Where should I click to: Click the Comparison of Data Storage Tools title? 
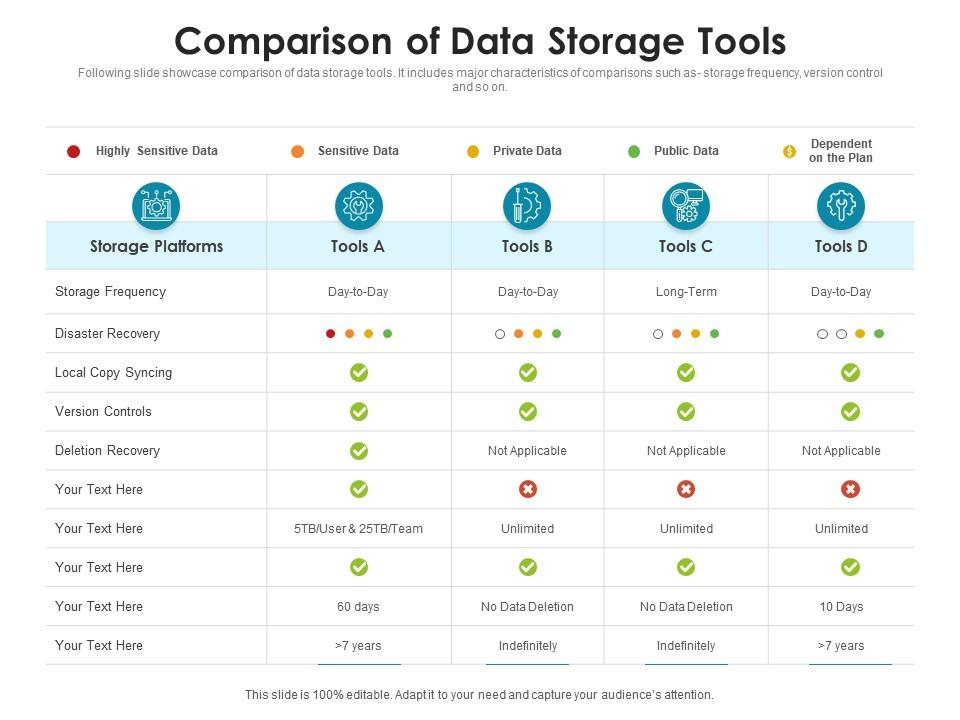[480, 42]
